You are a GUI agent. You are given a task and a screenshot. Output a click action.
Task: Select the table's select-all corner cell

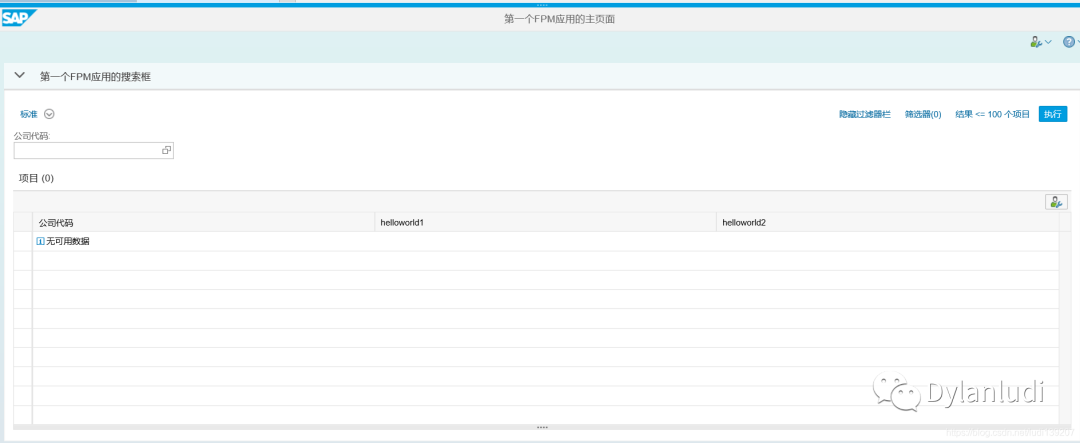click(x=23, y=223)
